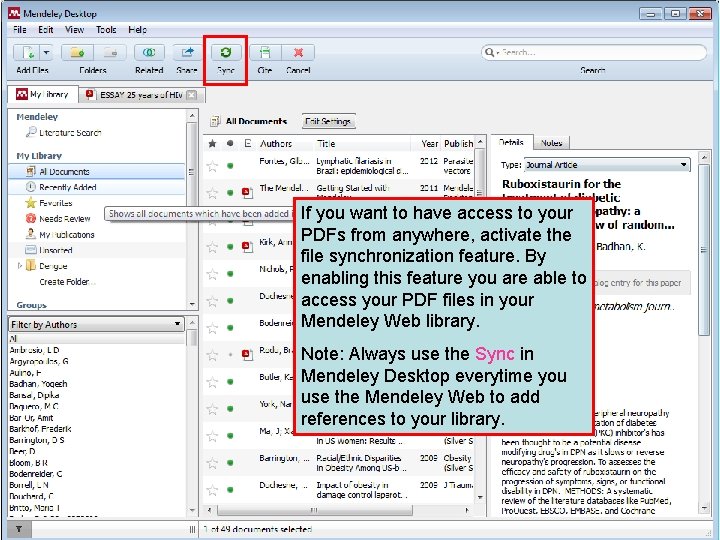The image size is (720, 540).
Task: Click the remove folder toolbar icon
Action: pos(111,53)
